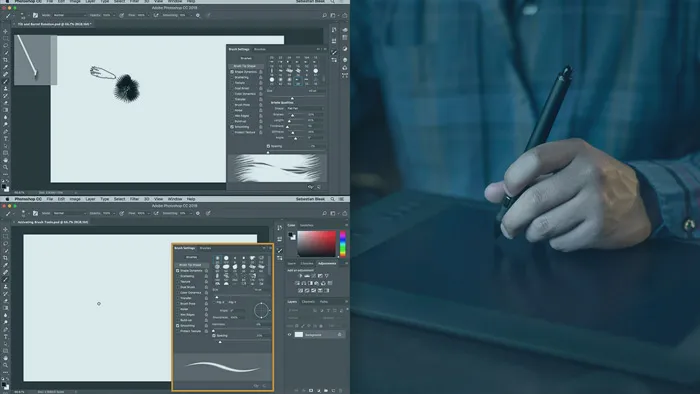
Task: Pick a hue on the rainbow color slider
Action: pyautogui.click(x=342, y=244)
